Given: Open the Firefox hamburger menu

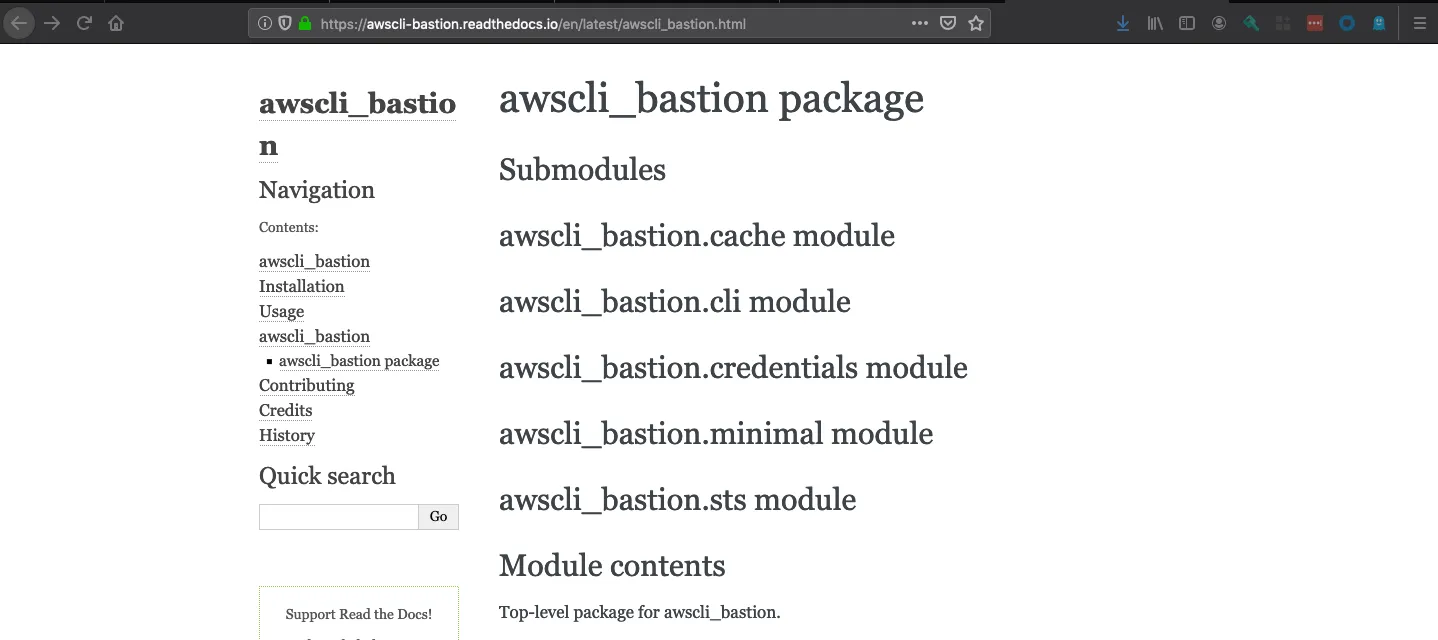Looking at the screenshot, I should (x=1419, y=23).
